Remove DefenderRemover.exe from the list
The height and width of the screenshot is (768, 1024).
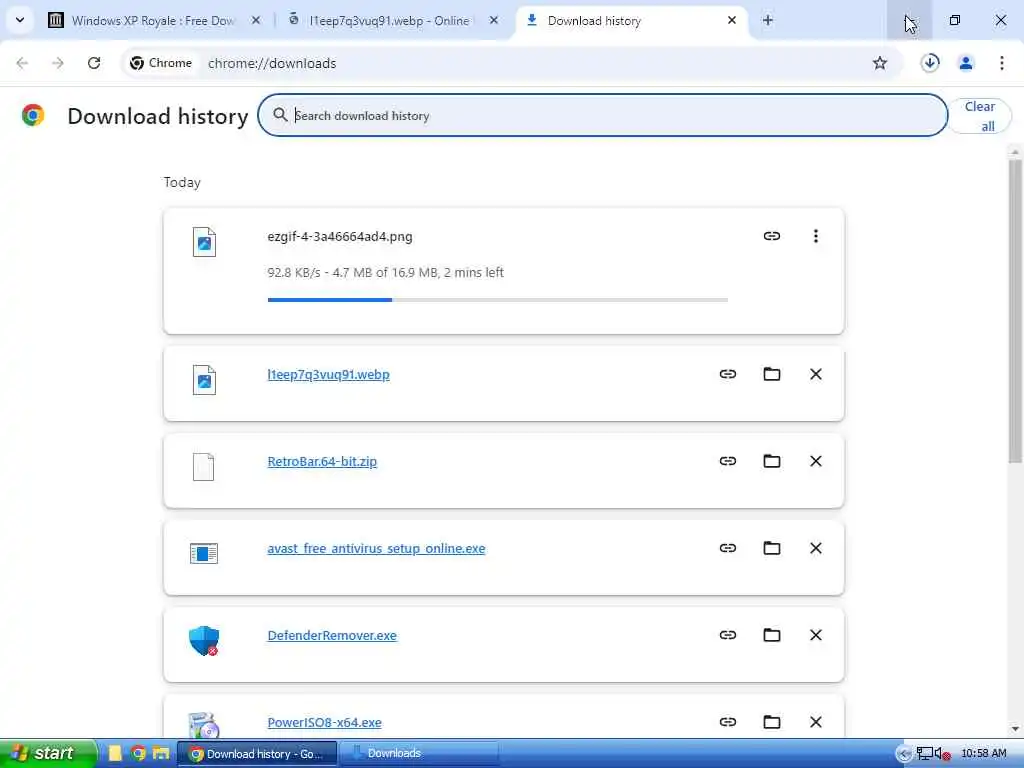click(x=815, y=635)
